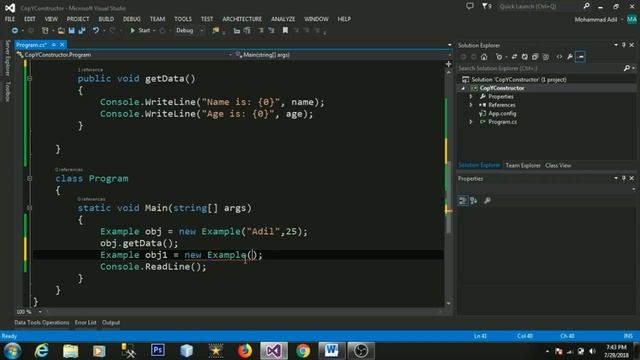Select the Program.cs editor tab
640x360 pixels.
click(32, 45)
